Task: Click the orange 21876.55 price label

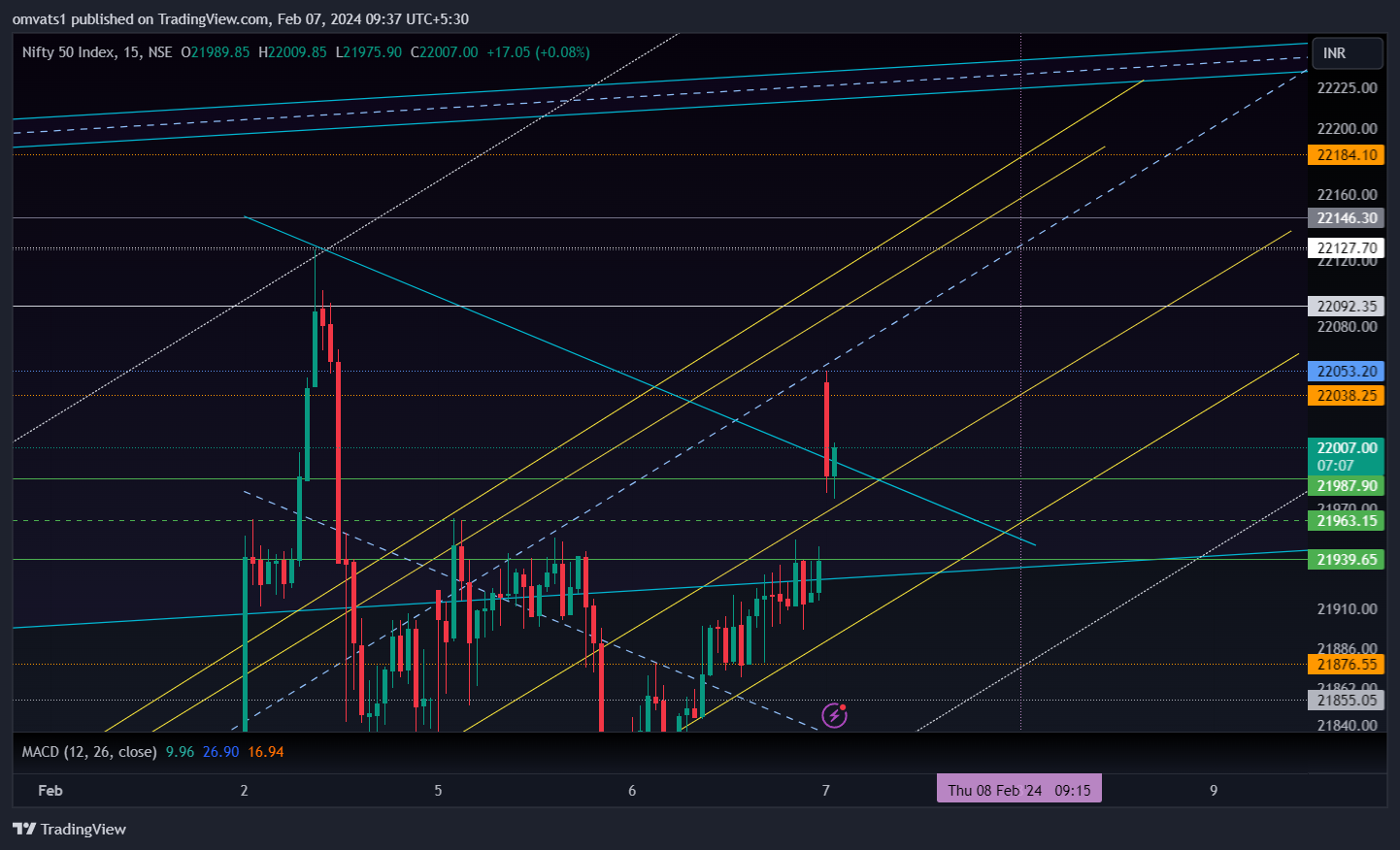Action: 1346,665
